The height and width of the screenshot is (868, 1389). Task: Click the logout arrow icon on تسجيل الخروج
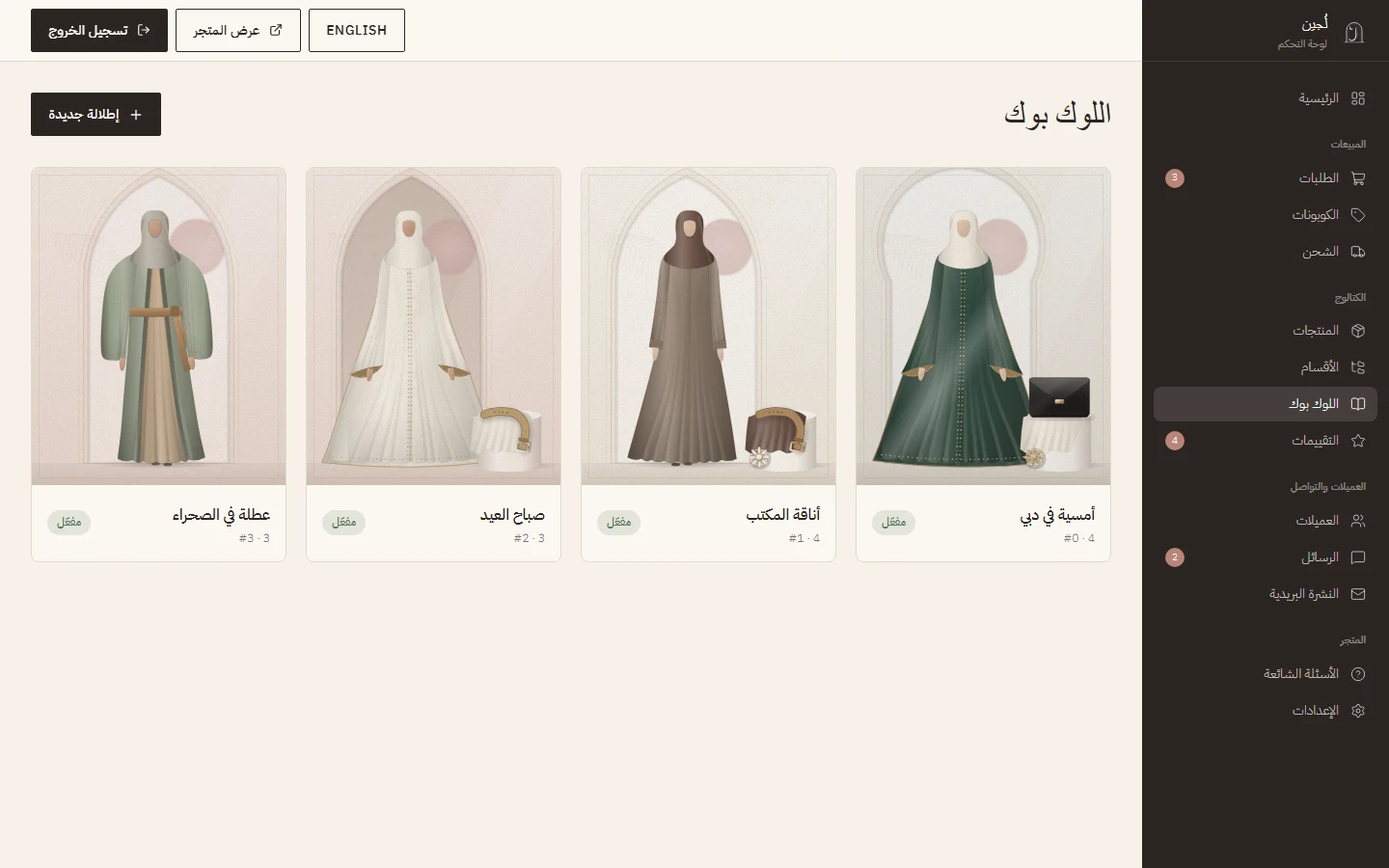[x=144, y=30]
